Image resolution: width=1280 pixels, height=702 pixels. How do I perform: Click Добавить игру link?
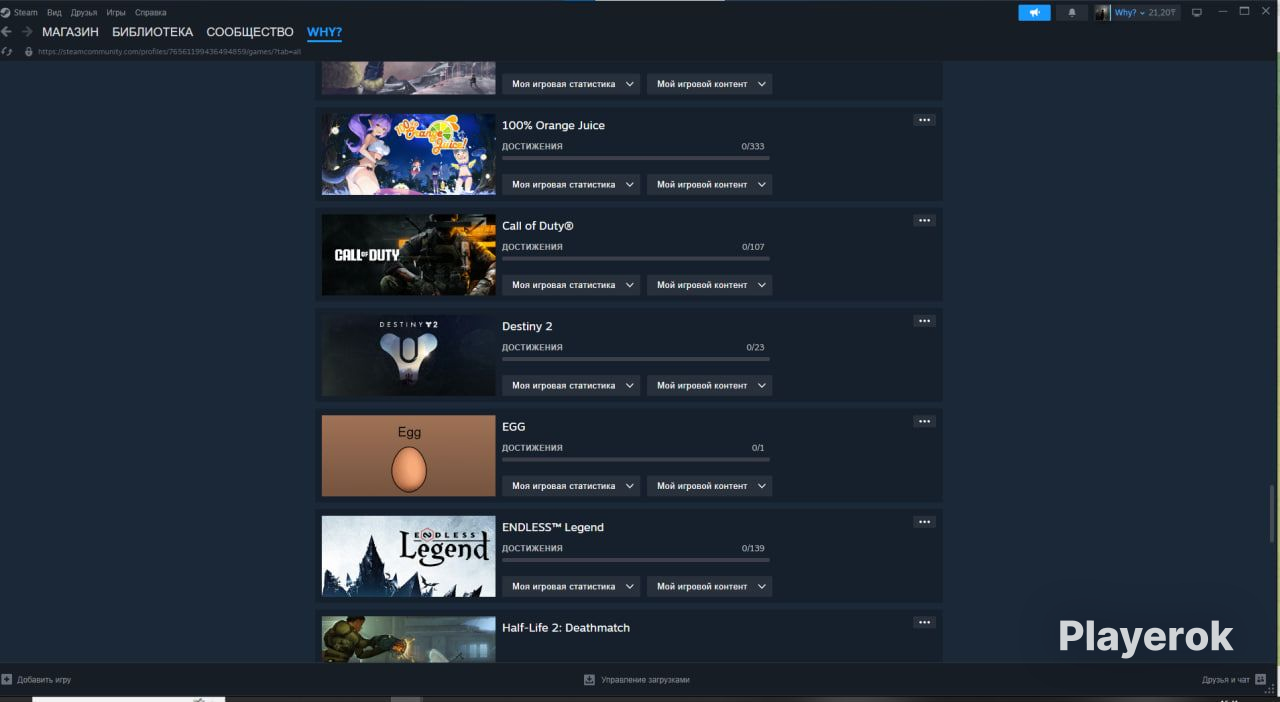tap(44, 680)
